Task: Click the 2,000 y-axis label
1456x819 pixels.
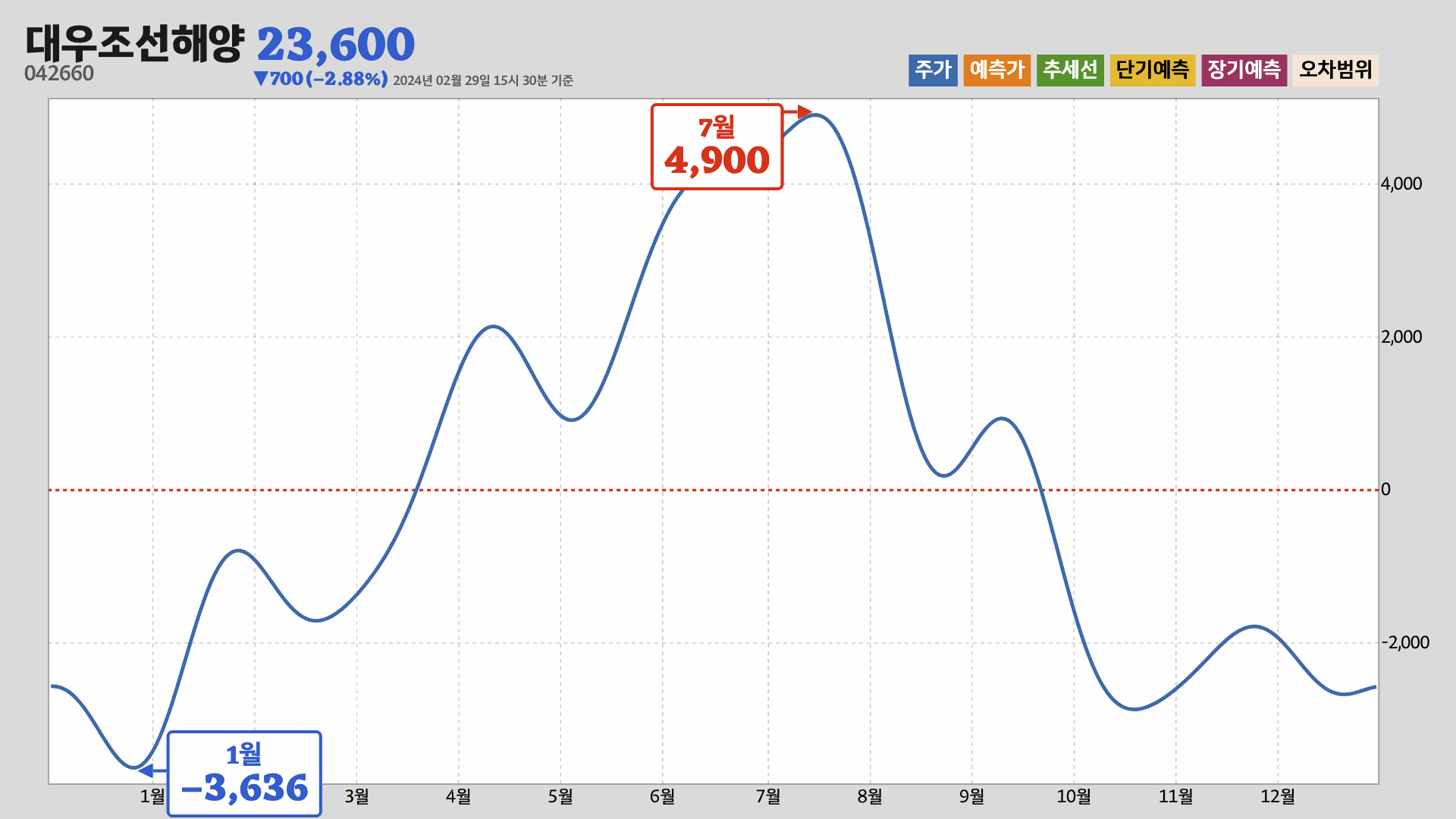Action: tap(1401, 337)
